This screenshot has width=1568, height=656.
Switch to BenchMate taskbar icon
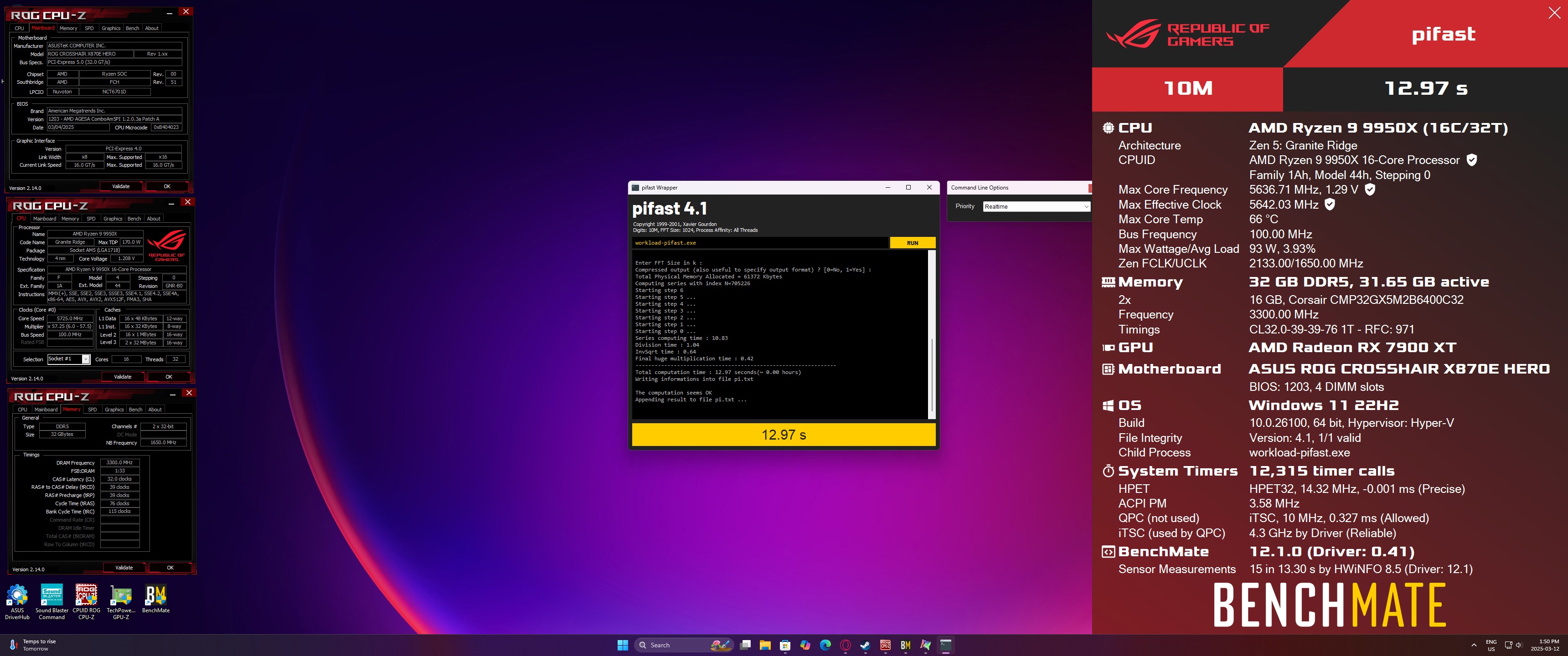click(x=906, y=645)
